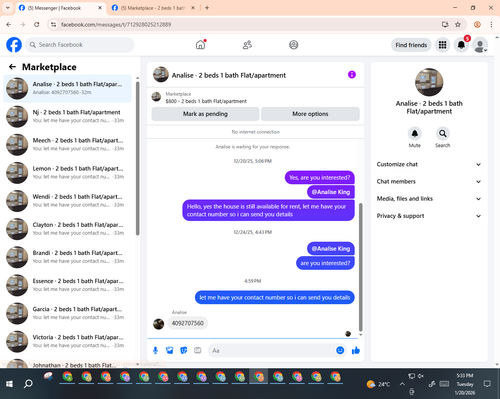Click Mark as pending button
The image size is (500, 399).
tap(205, 114)
